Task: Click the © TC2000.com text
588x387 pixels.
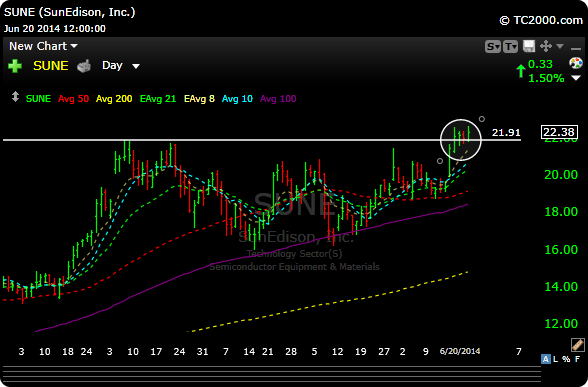Action: click(x=541, y=20)
